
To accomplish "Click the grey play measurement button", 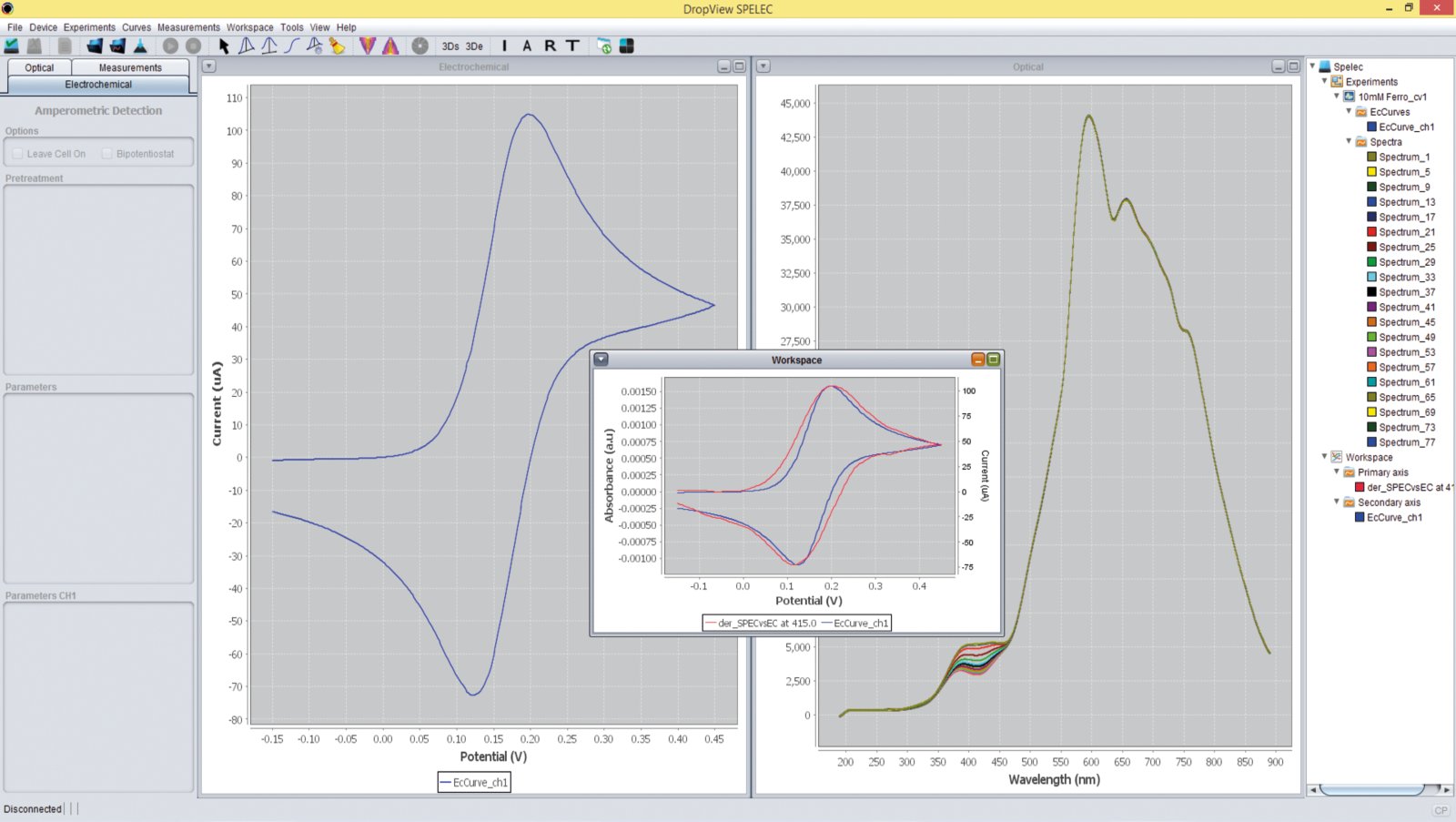I will pyautogui.click(x=170, y=46).
